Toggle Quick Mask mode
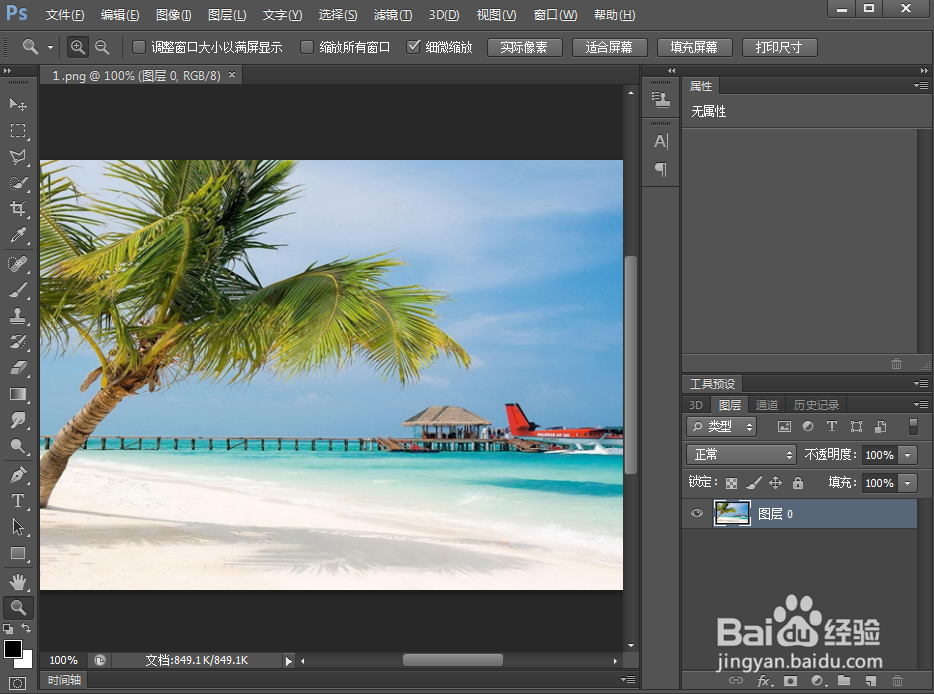The height and width of the screenshot is (694, 934). pyautogui.click(x=18, y=683)
